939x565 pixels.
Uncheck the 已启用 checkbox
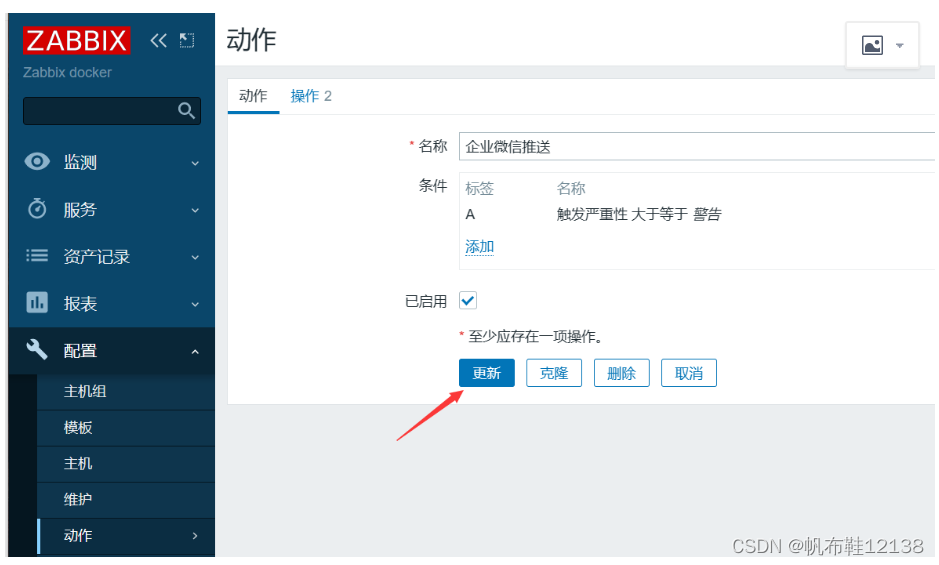point(468,300)
